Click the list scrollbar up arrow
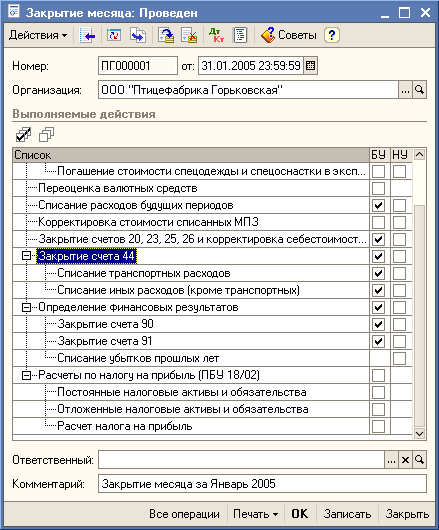 click(x=419, y=155)
